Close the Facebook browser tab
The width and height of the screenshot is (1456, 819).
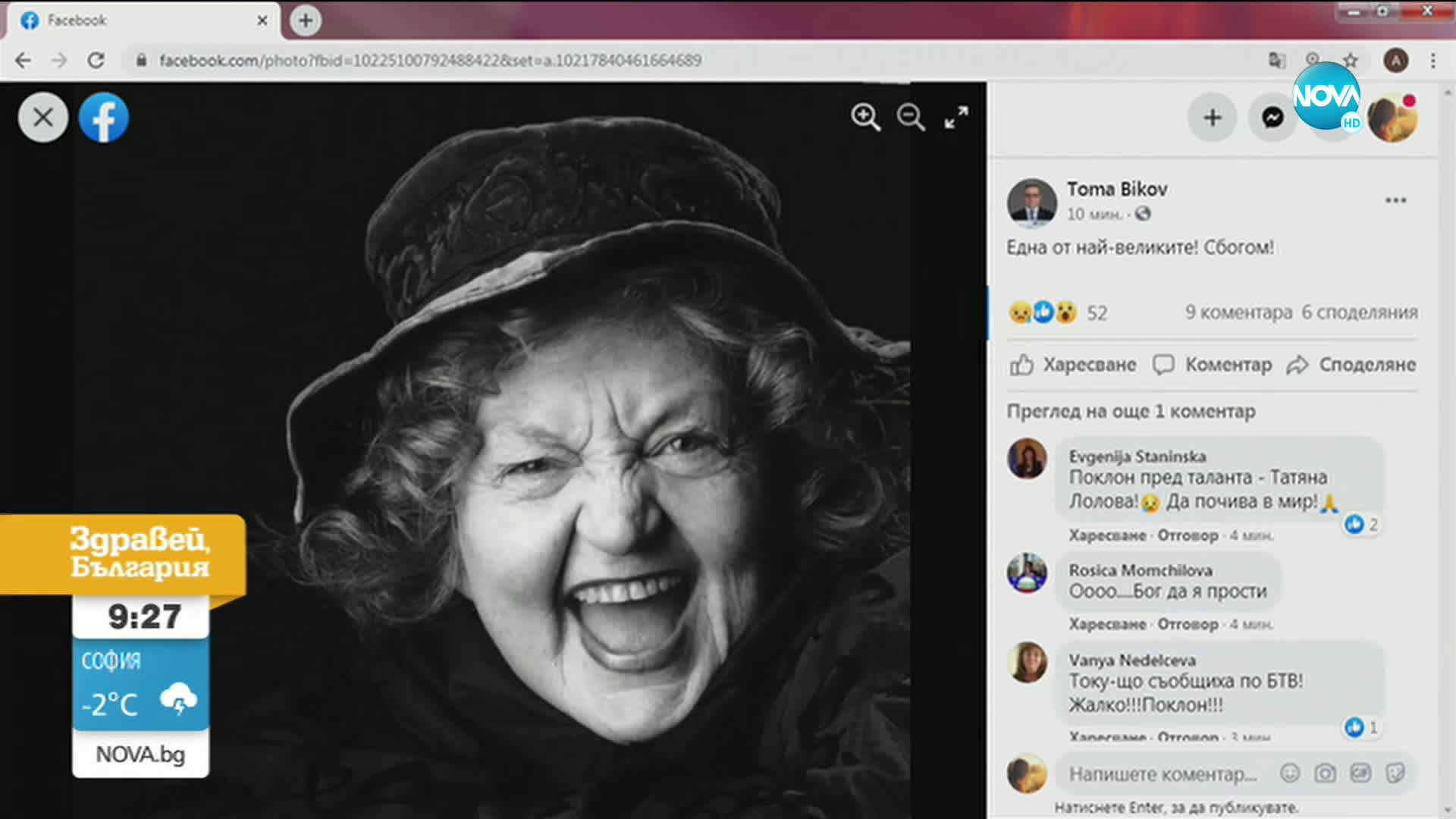262,20
